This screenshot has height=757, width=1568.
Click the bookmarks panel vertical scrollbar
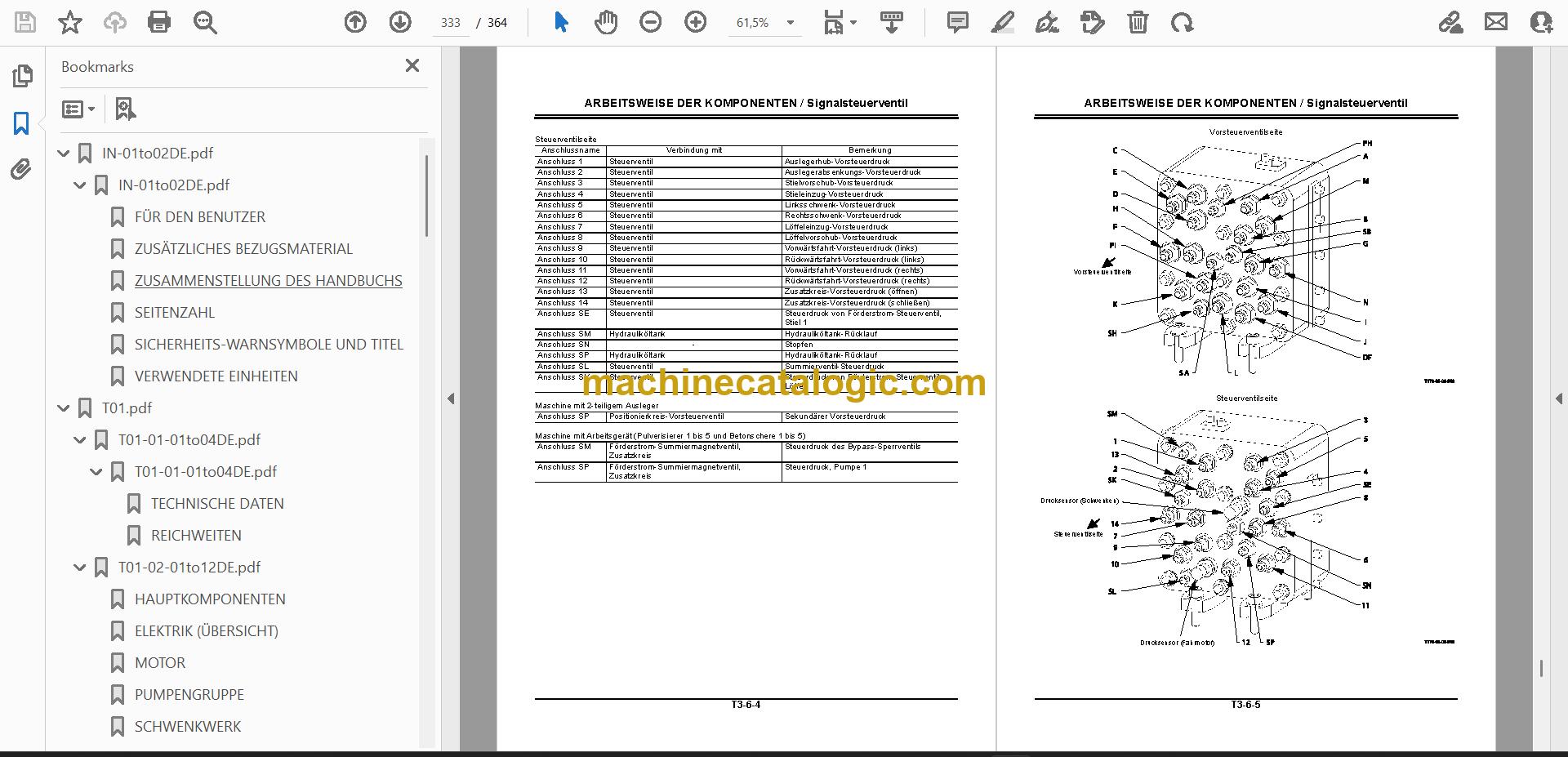tap(425, 196)
